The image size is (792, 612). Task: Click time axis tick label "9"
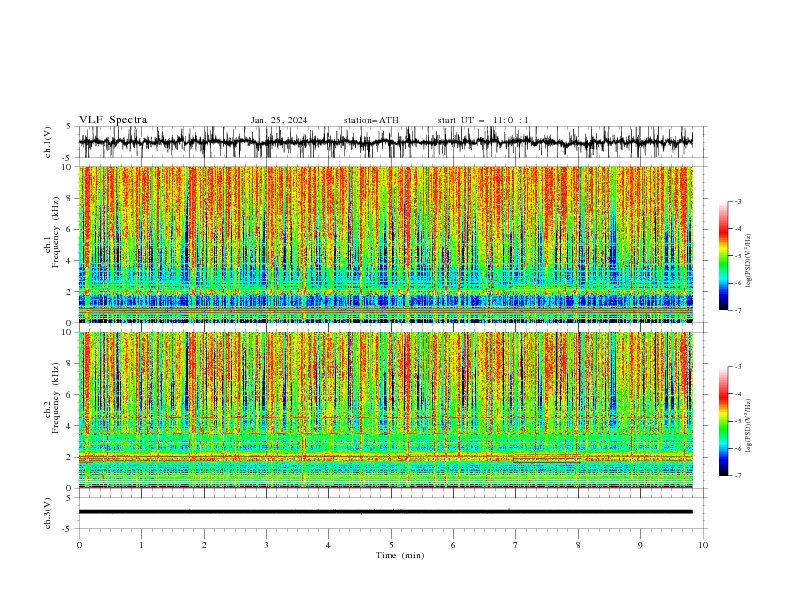click(x=640, y=545)
